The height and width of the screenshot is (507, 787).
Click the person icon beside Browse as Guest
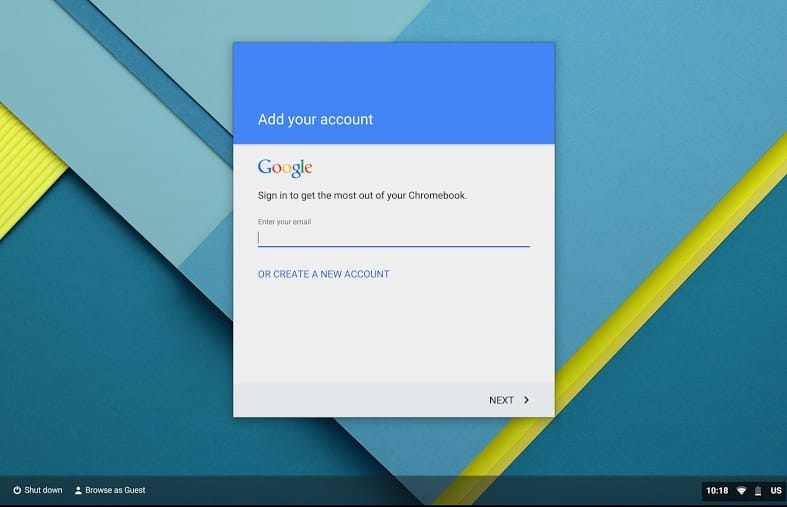pos(78,490)
